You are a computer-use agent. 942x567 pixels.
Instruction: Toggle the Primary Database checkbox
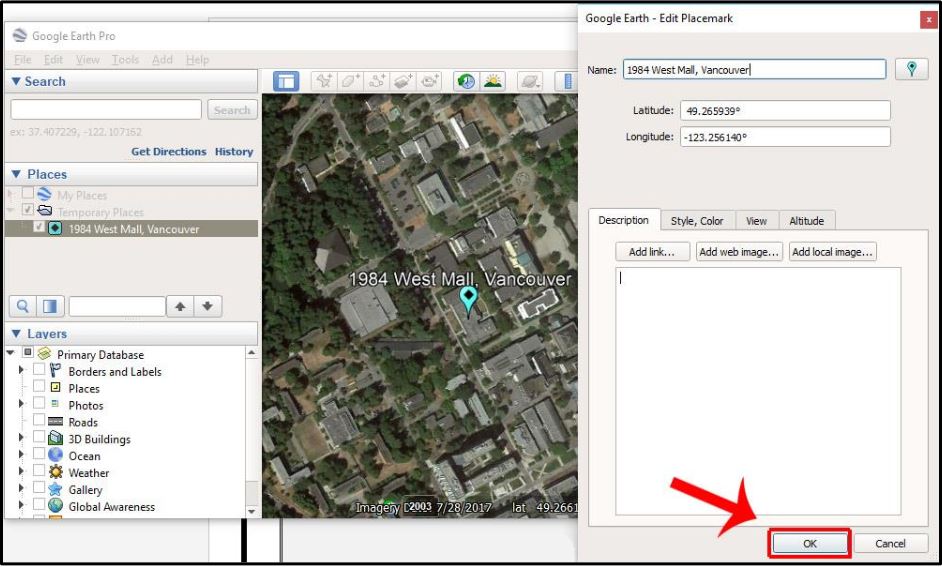28,353
